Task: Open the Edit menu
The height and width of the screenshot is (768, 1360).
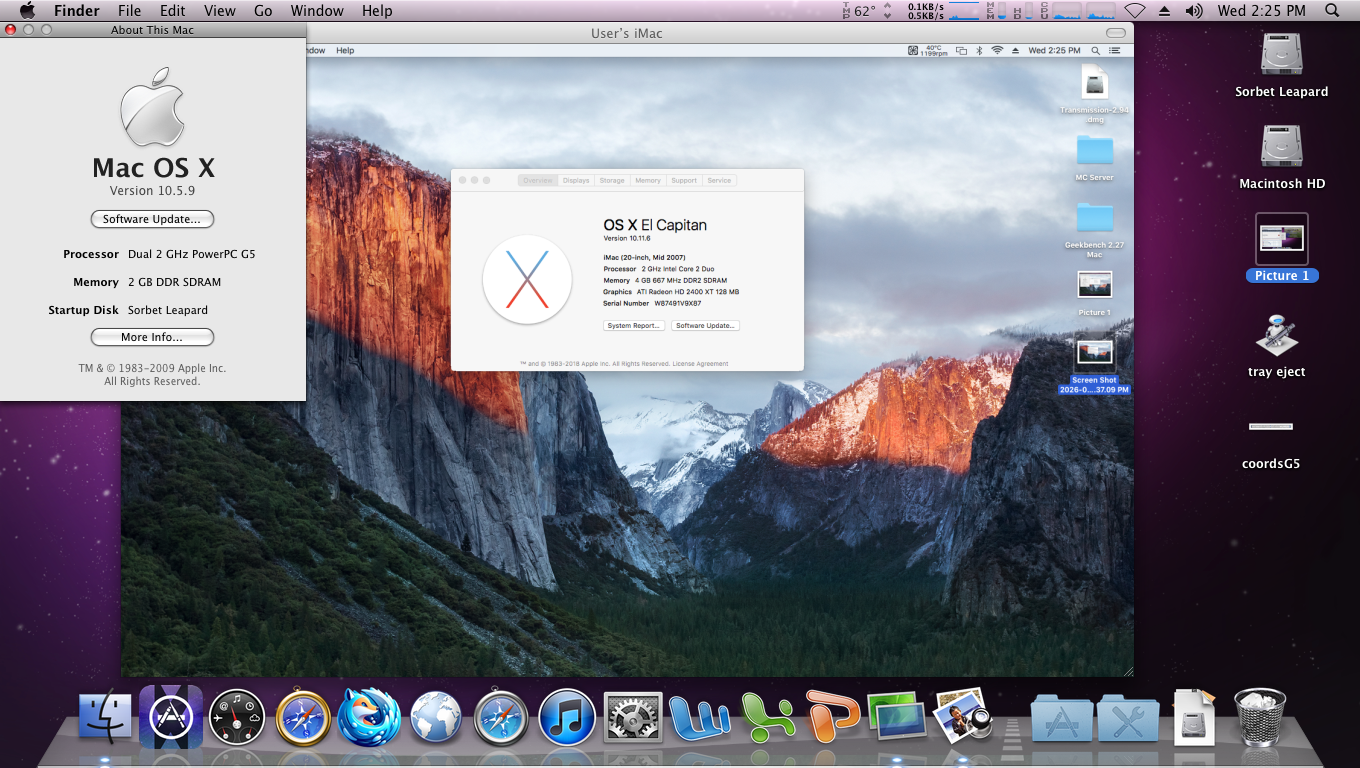Action: pos(173,11)
